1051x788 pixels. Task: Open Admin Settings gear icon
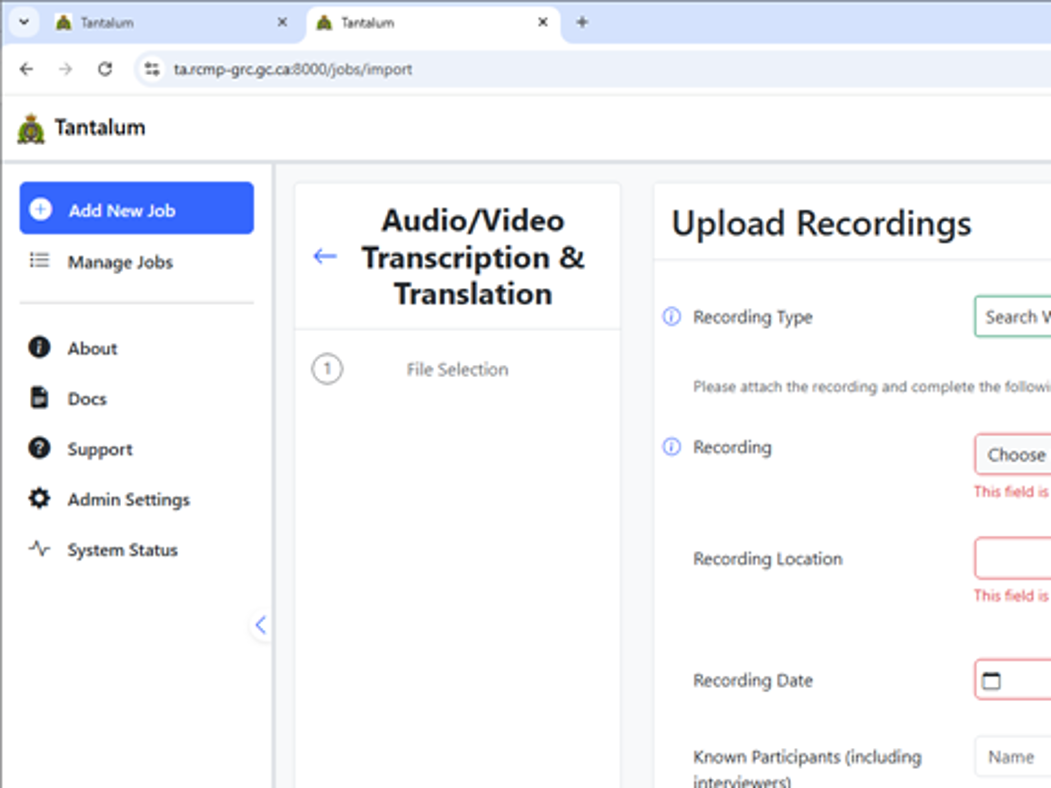39,498
